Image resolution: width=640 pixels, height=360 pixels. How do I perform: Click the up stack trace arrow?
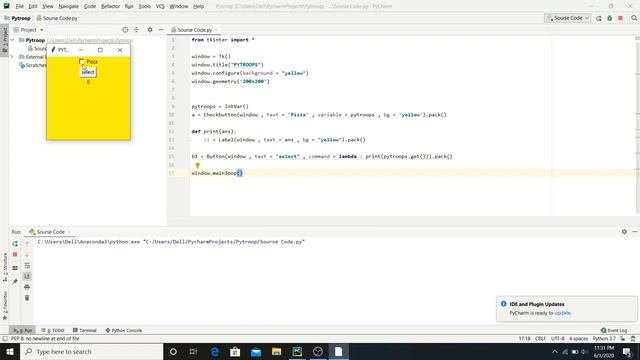pos(27,244)
